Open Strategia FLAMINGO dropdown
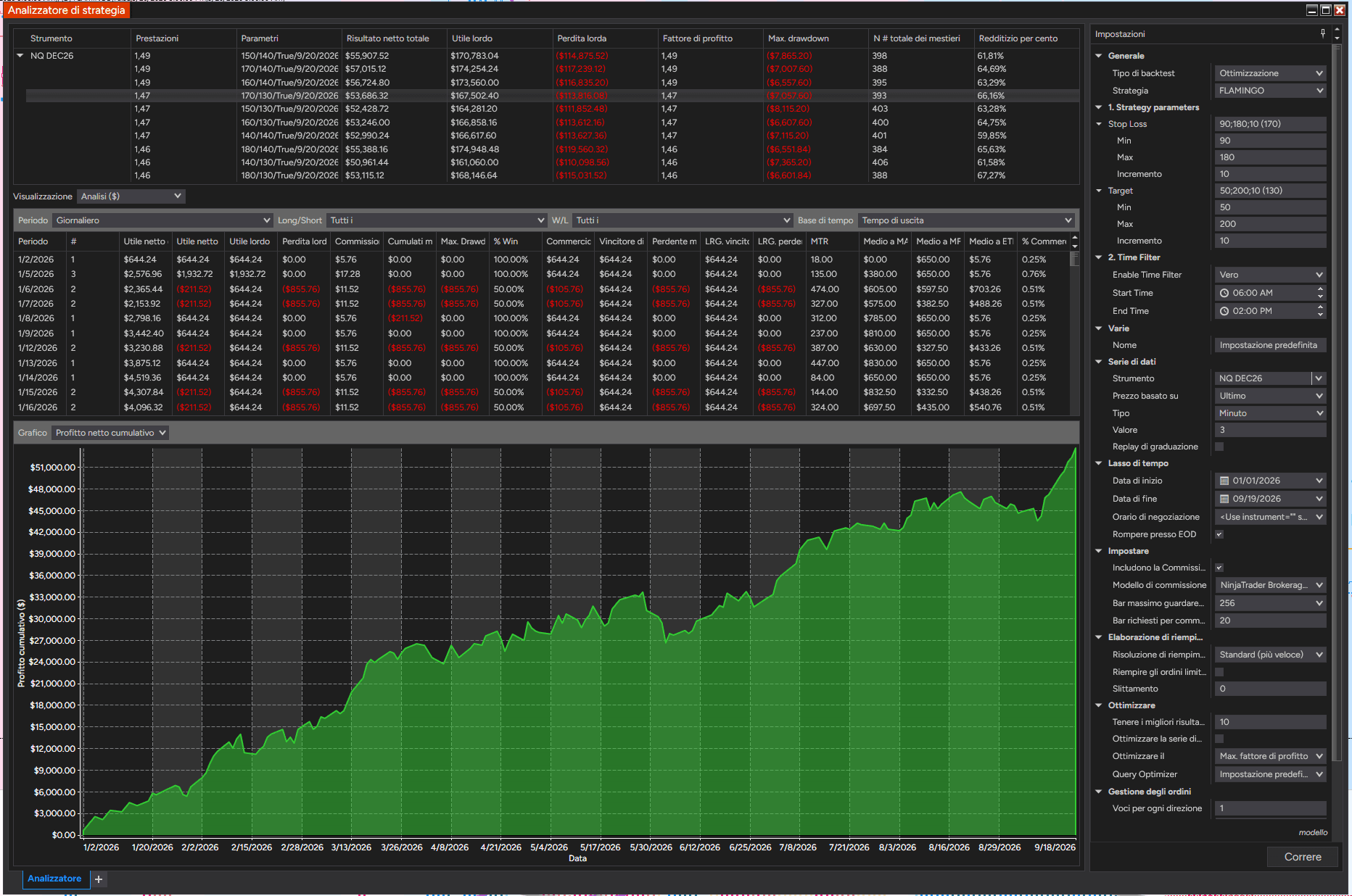 pos(1271,91)
